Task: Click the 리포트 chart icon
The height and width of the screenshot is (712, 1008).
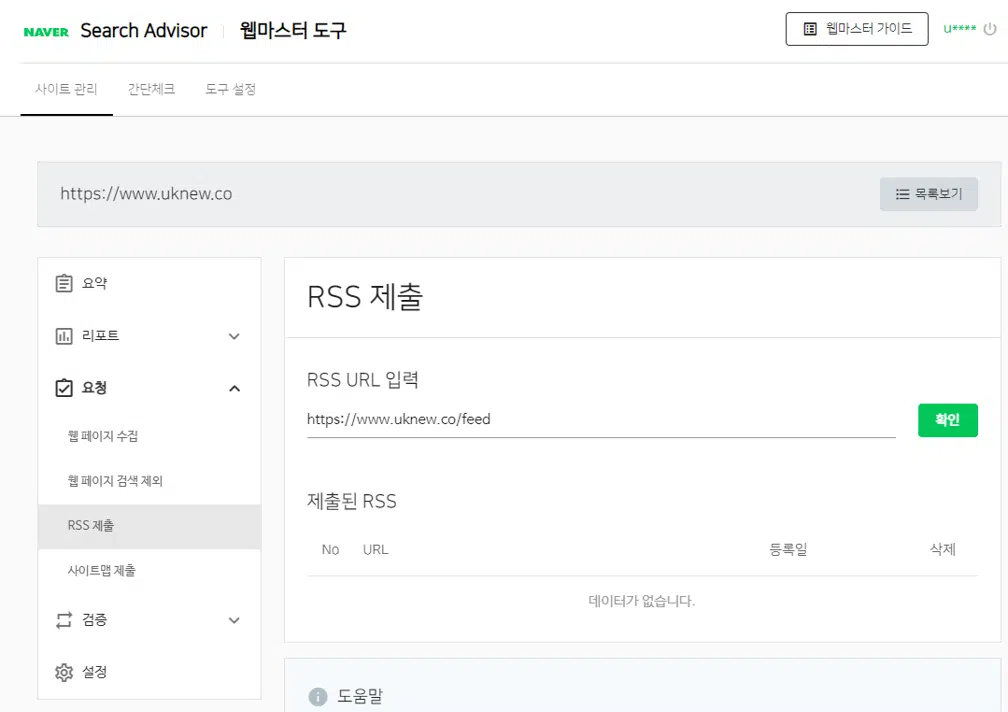Action: [x=64, y=336]
